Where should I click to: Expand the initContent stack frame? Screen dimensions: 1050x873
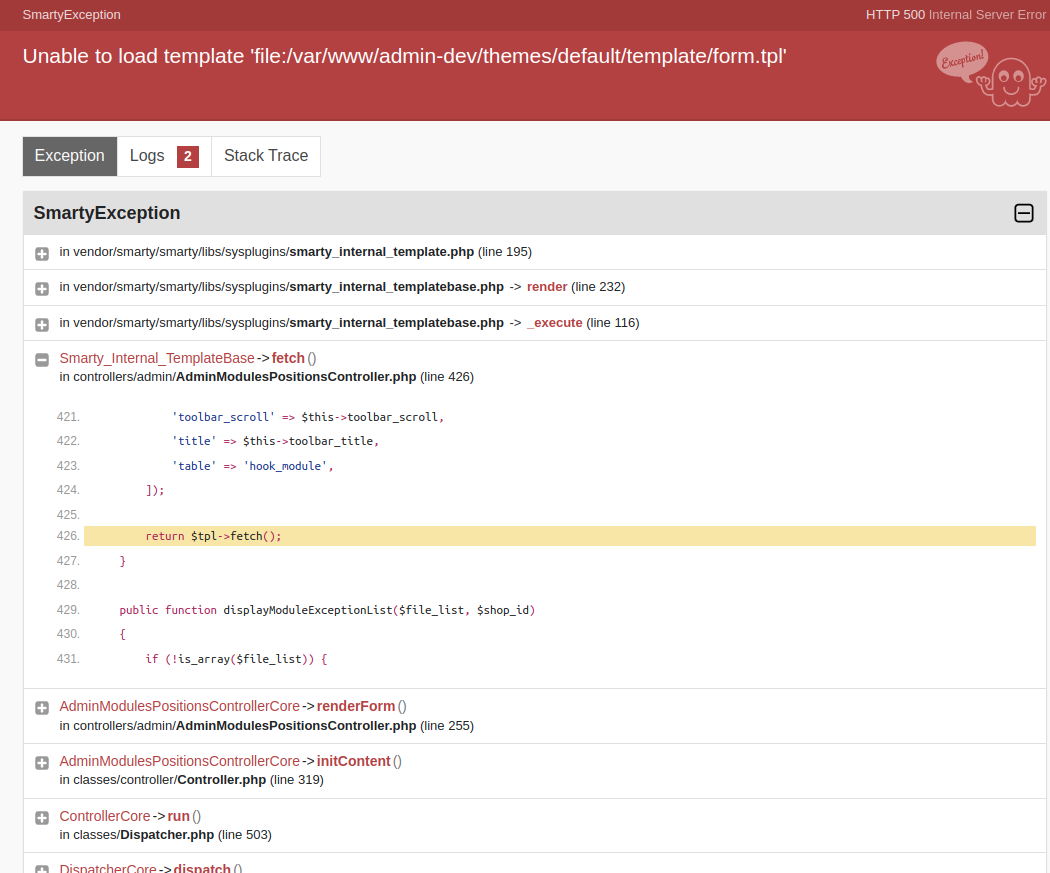pyautogui.click(x=41, y=762)
